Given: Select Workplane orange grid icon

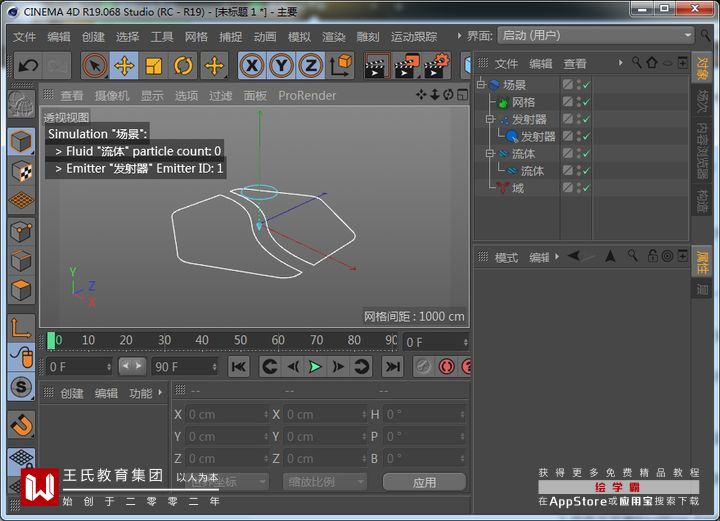Looking at the screenshot, I should pyautogui.click(x=21, y=201).
